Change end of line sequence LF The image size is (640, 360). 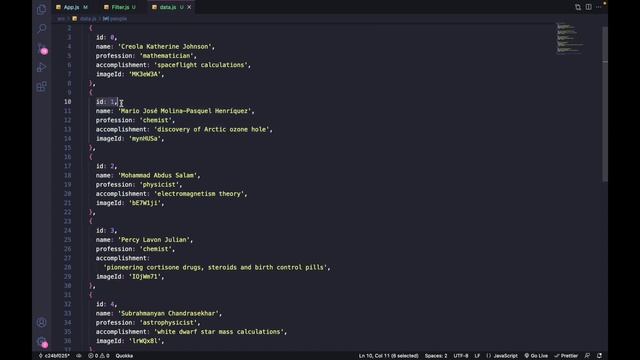tap(477, 356)
